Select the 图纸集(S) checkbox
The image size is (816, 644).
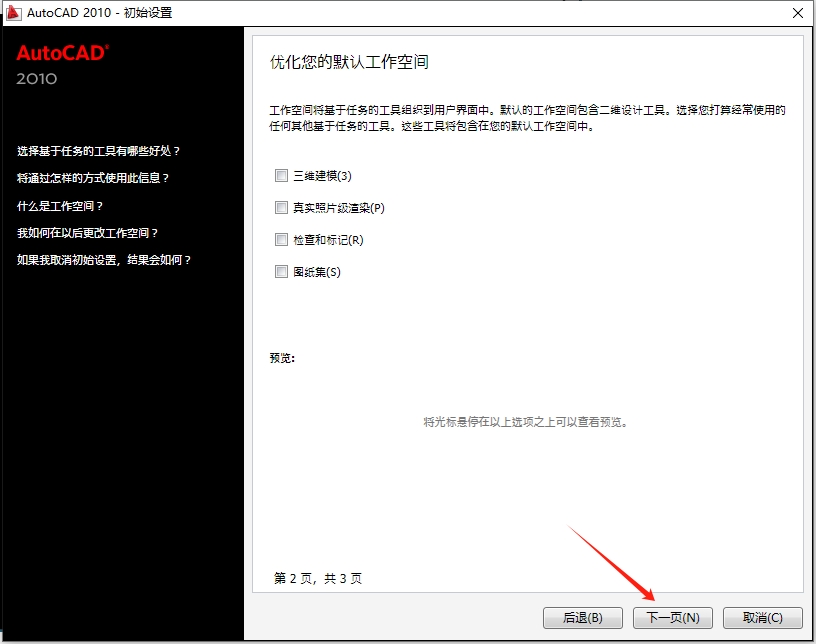(281, 271)
